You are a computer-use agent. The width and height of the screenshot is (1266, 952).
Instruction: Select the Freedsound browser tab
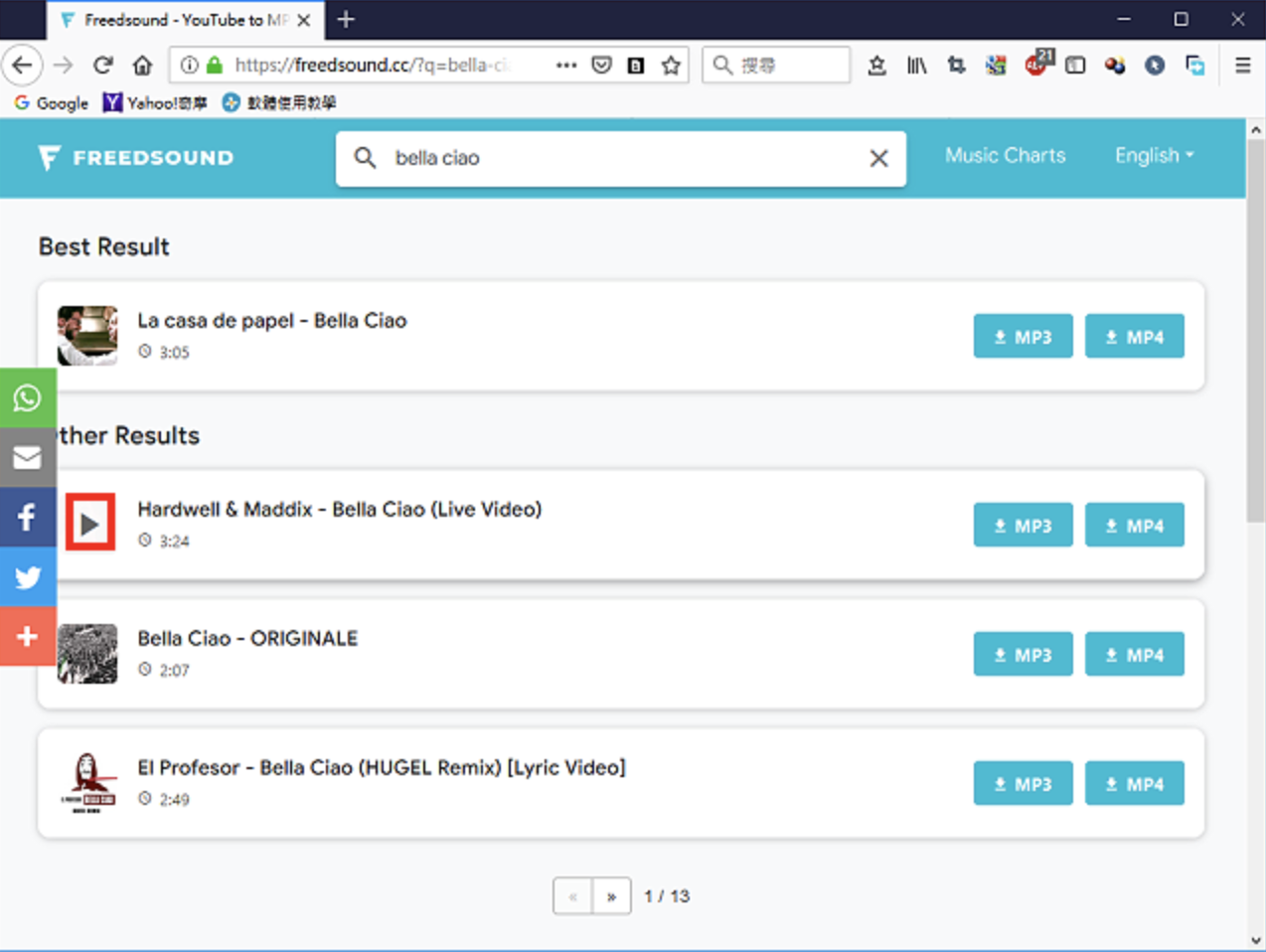pyautogui.click(x=184, y=20)
